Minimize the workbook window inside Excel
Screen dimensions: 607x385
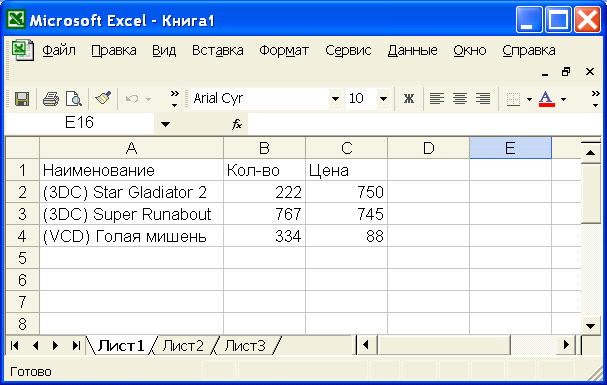(x=545, y=72)
